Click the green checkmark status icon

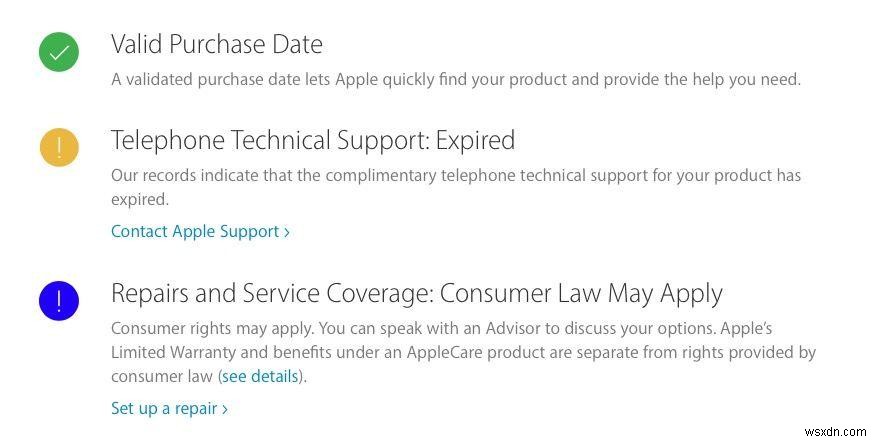(59, 52)
